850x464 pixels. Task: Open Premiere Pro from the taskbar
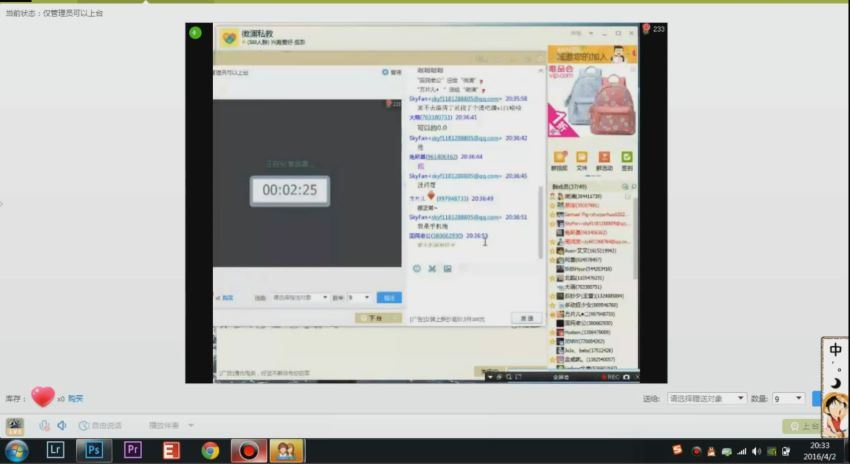point(133,450)
